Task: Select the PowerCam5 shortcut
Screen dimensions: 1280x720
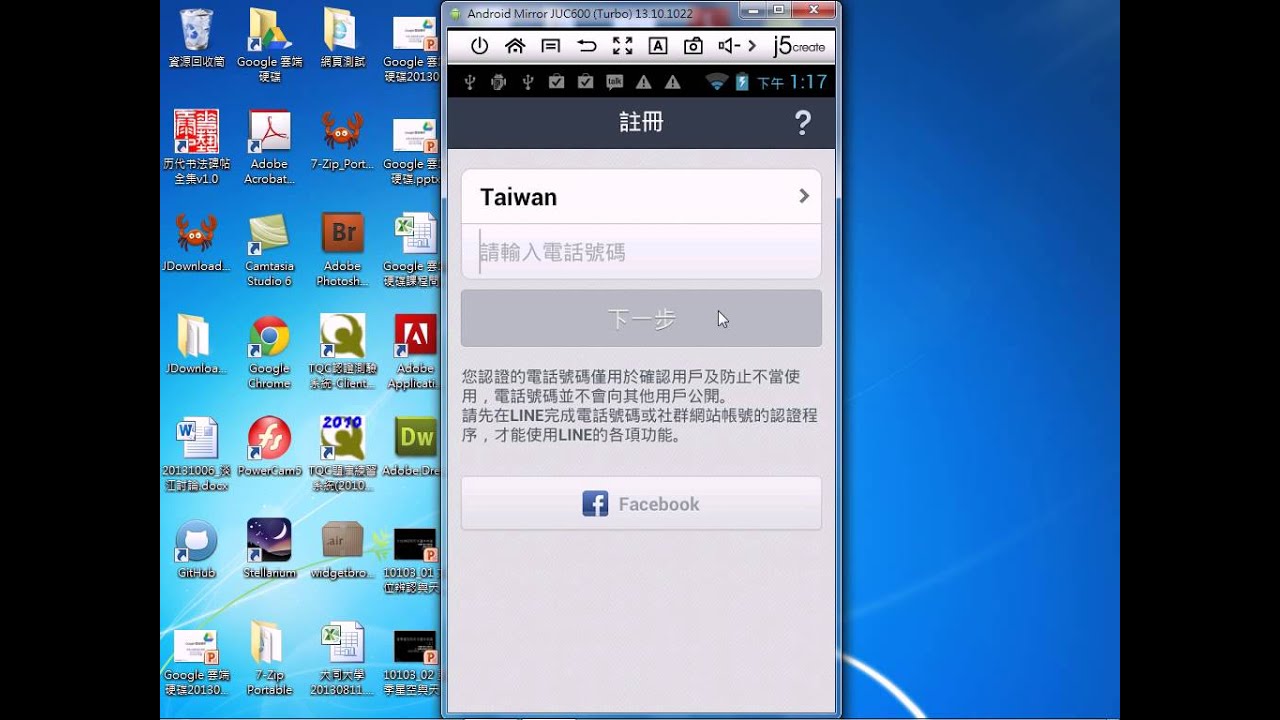Action: (x=269, y=446)
